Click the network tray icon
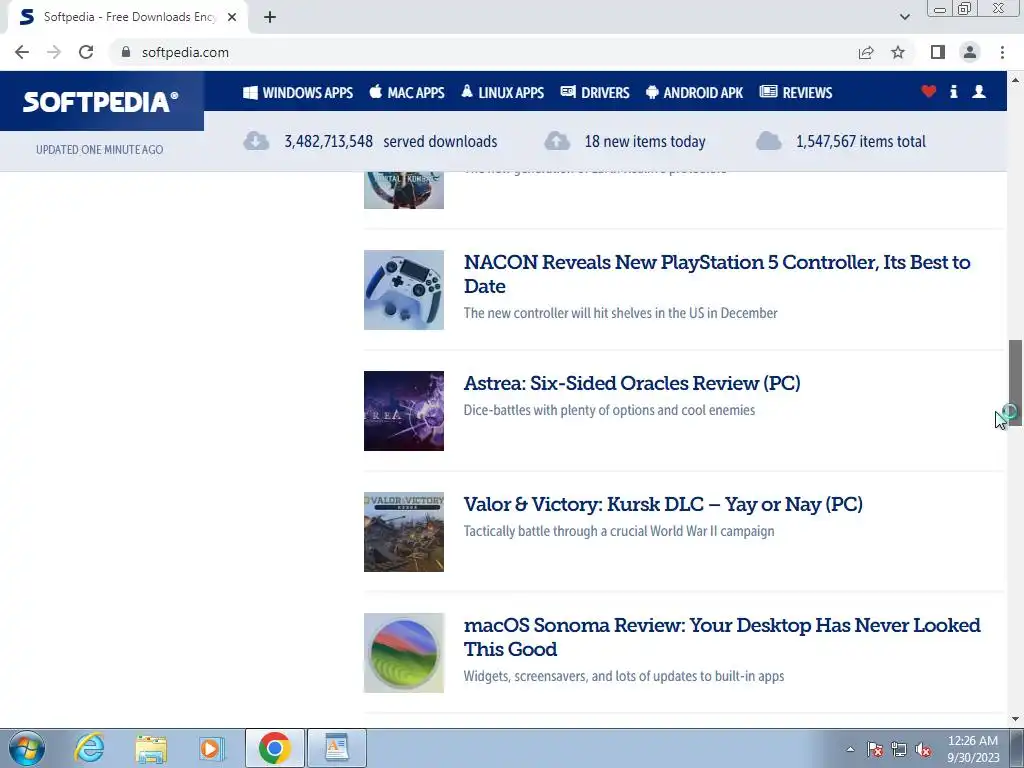The width and height of the screenshot is (1024, 768). point(899,749)
